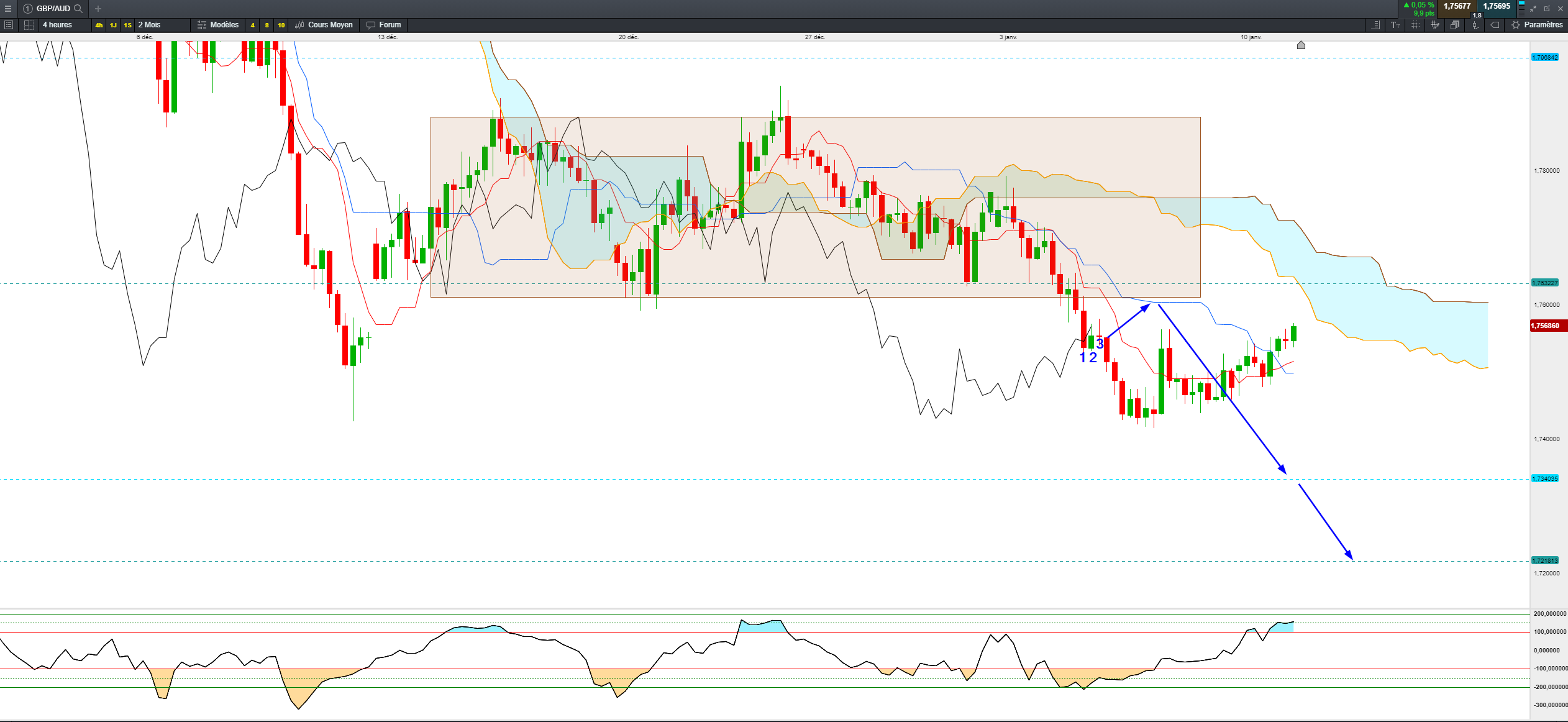The height and width of the screenshot is (722, 1568).
Task: Open the main hamburger menu
Action: coord(8,9)
